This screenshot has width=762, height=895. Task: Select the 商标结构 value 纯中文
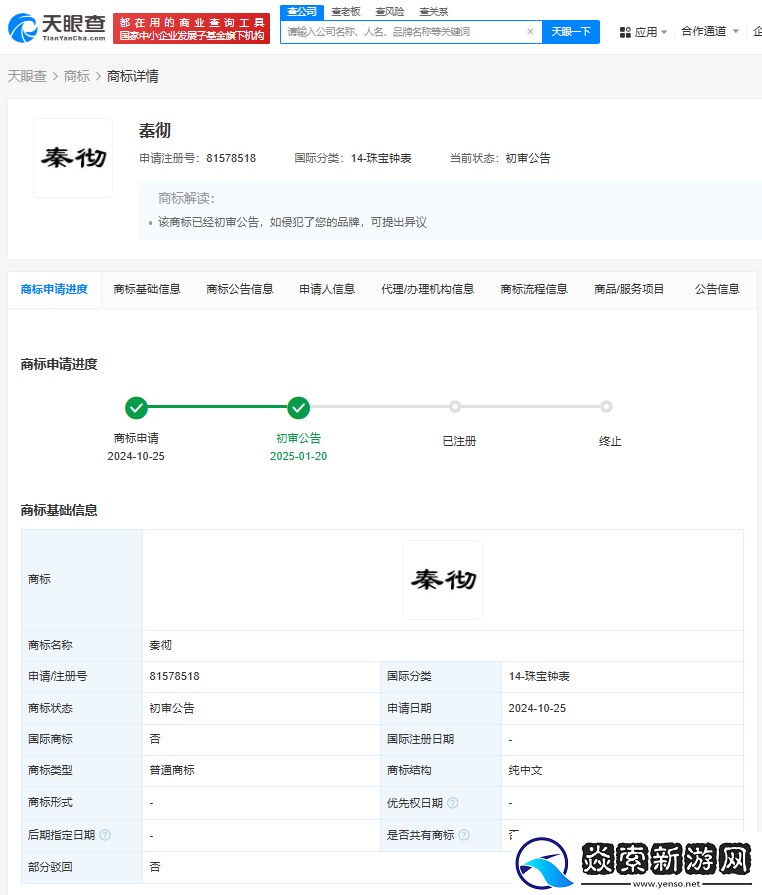point(525,770)
